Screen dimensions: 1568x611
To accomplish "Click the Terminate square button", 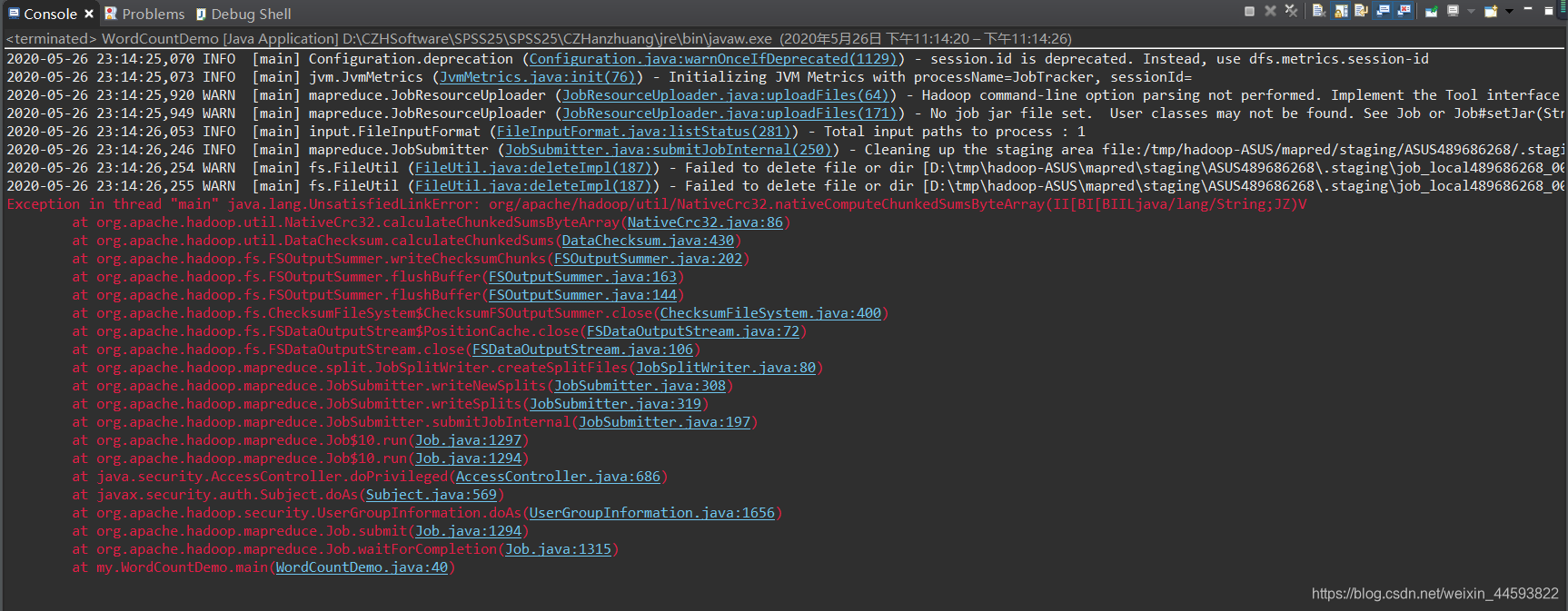I will (x=1249, y=11).
